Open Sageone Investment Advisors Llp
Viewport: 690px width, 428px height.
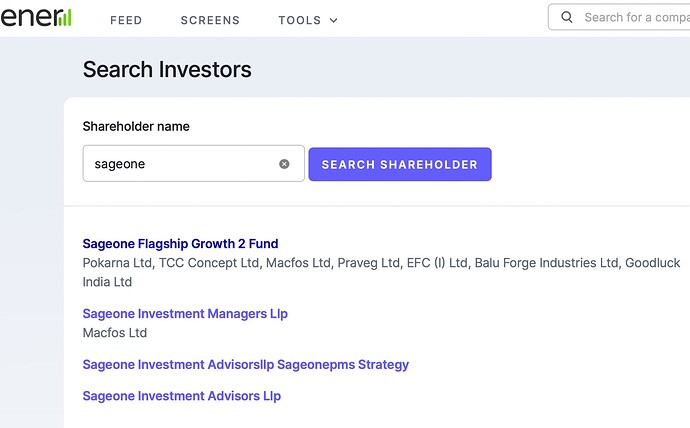click(182, 396)
